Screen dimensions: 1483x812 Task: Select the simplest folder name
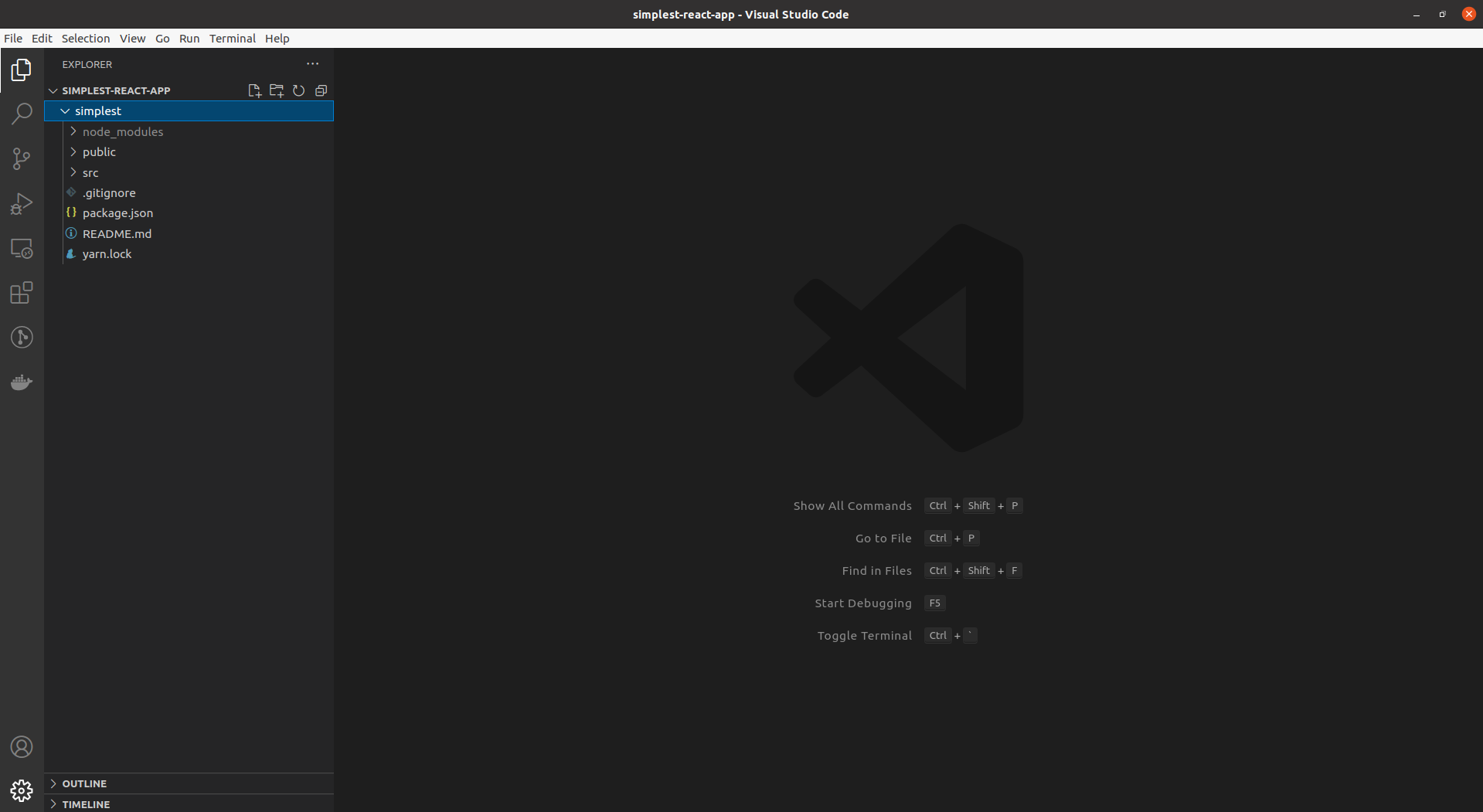tap(98, 111)
